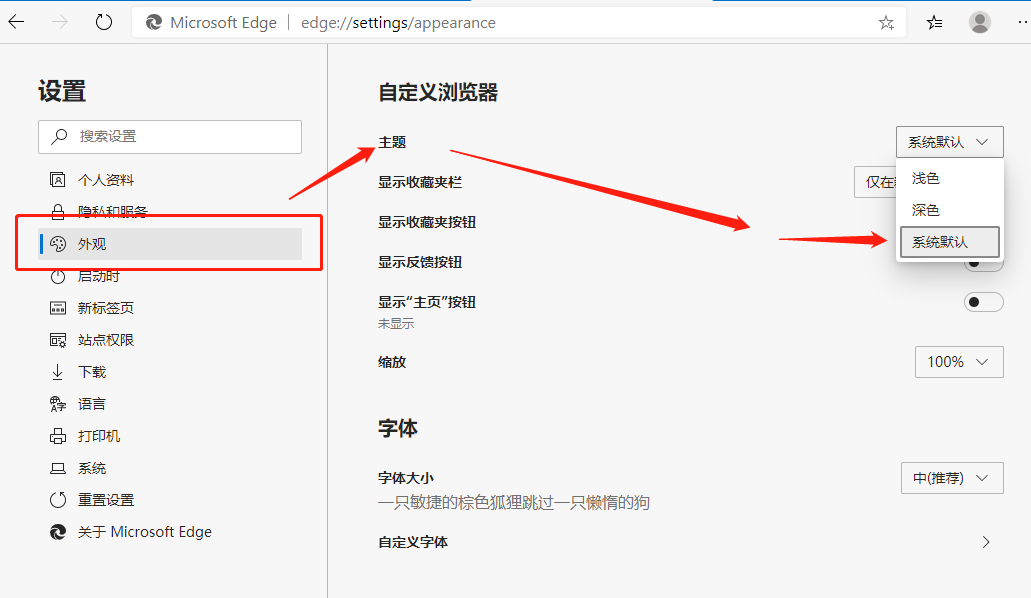Open 站点权限 settings
Screen dimensions: 1031x598
[170, 340]
